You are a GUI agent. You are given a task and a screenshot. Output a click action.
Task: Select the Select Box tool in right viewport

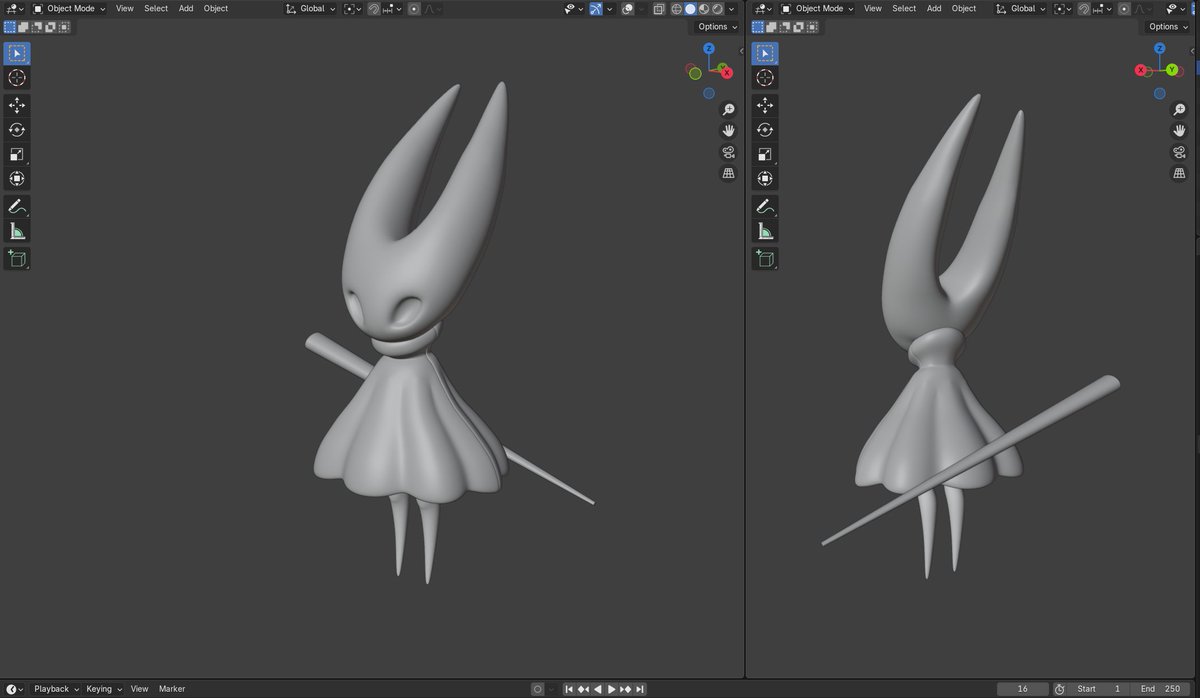[x=765, y=53]
